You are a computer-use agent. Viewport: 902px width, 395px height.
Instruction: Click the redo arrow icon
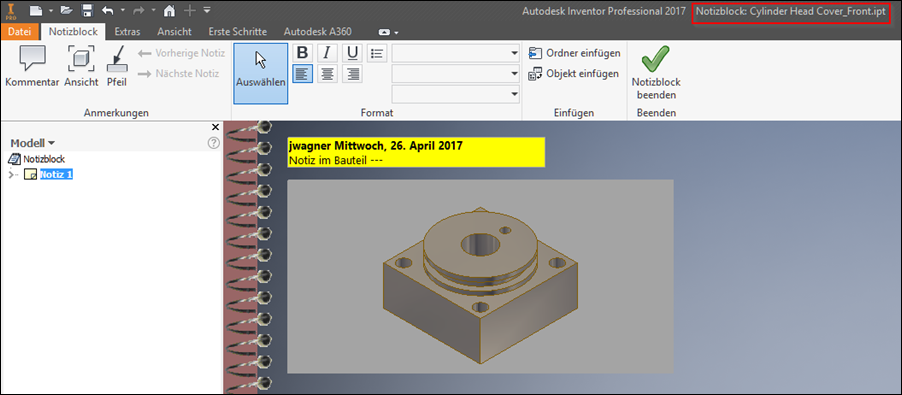click(x=138, y=10)
